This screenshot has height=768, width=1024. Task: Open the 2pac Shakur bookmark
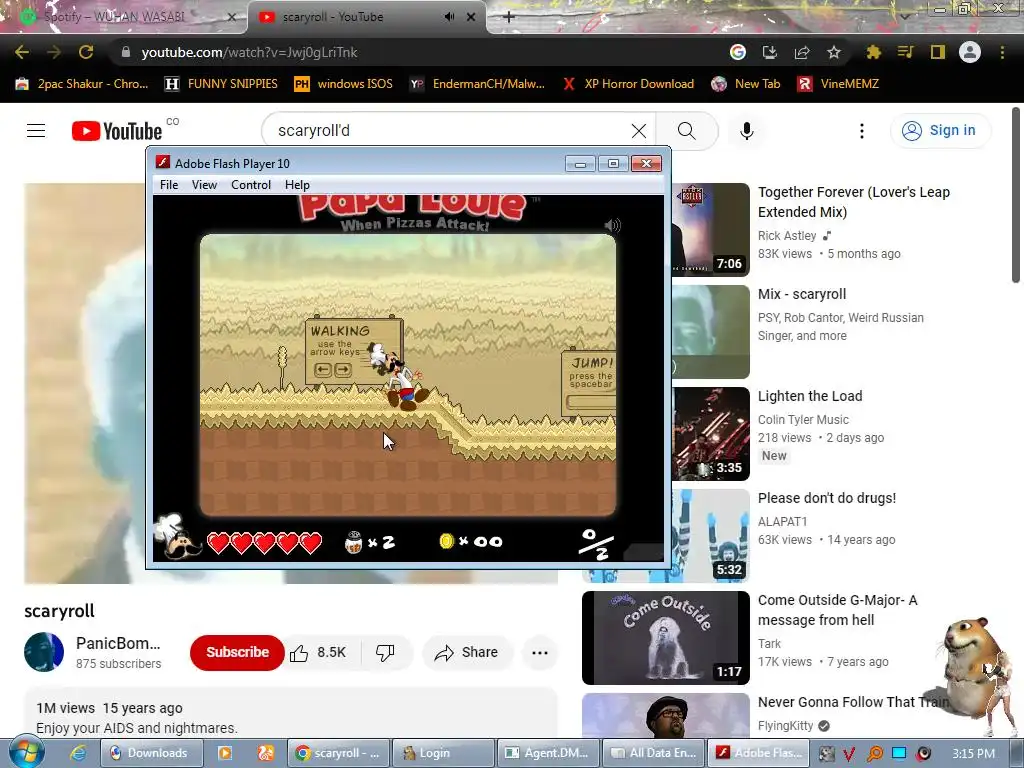(x=82, y=84)
